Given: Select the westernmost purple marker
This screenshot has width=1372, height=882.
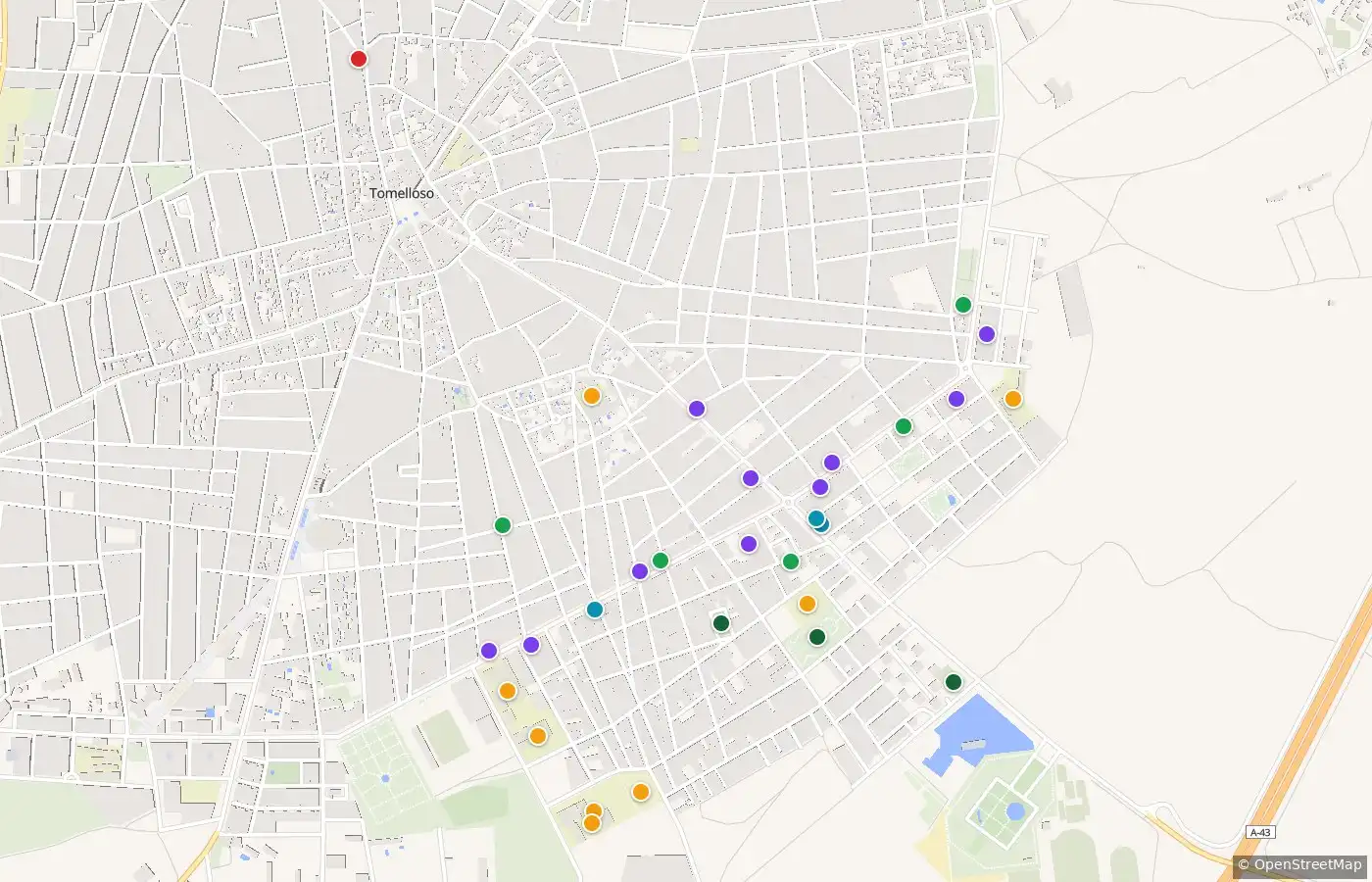Looking at the screenshot, I should pyautogui.click(x=489, y=651).
